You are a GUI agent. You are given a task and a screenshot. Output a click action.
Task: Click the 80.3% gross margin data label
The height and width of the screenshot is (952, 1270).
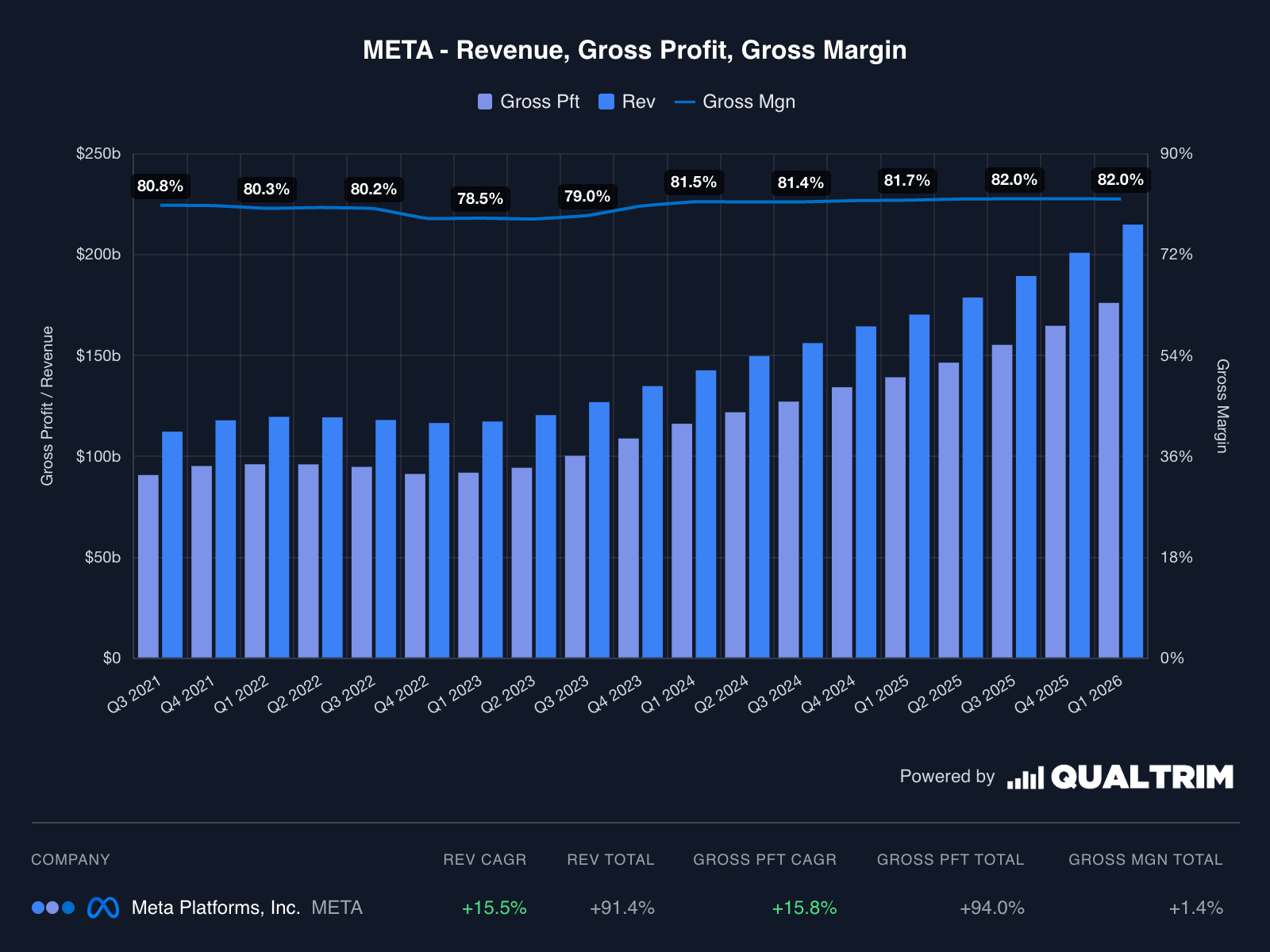pos(267,190)
